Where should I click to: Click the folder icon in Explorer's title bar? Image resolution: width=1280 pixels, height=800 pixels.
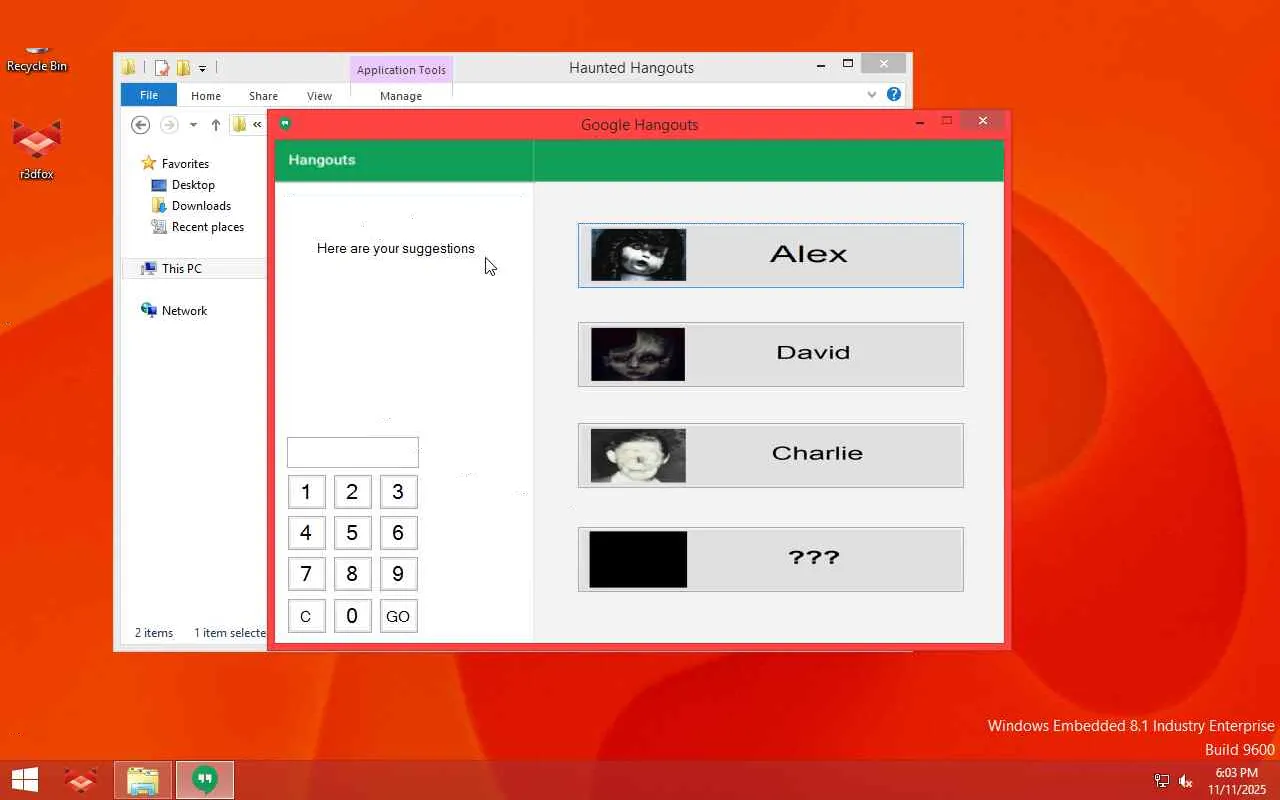129,68
